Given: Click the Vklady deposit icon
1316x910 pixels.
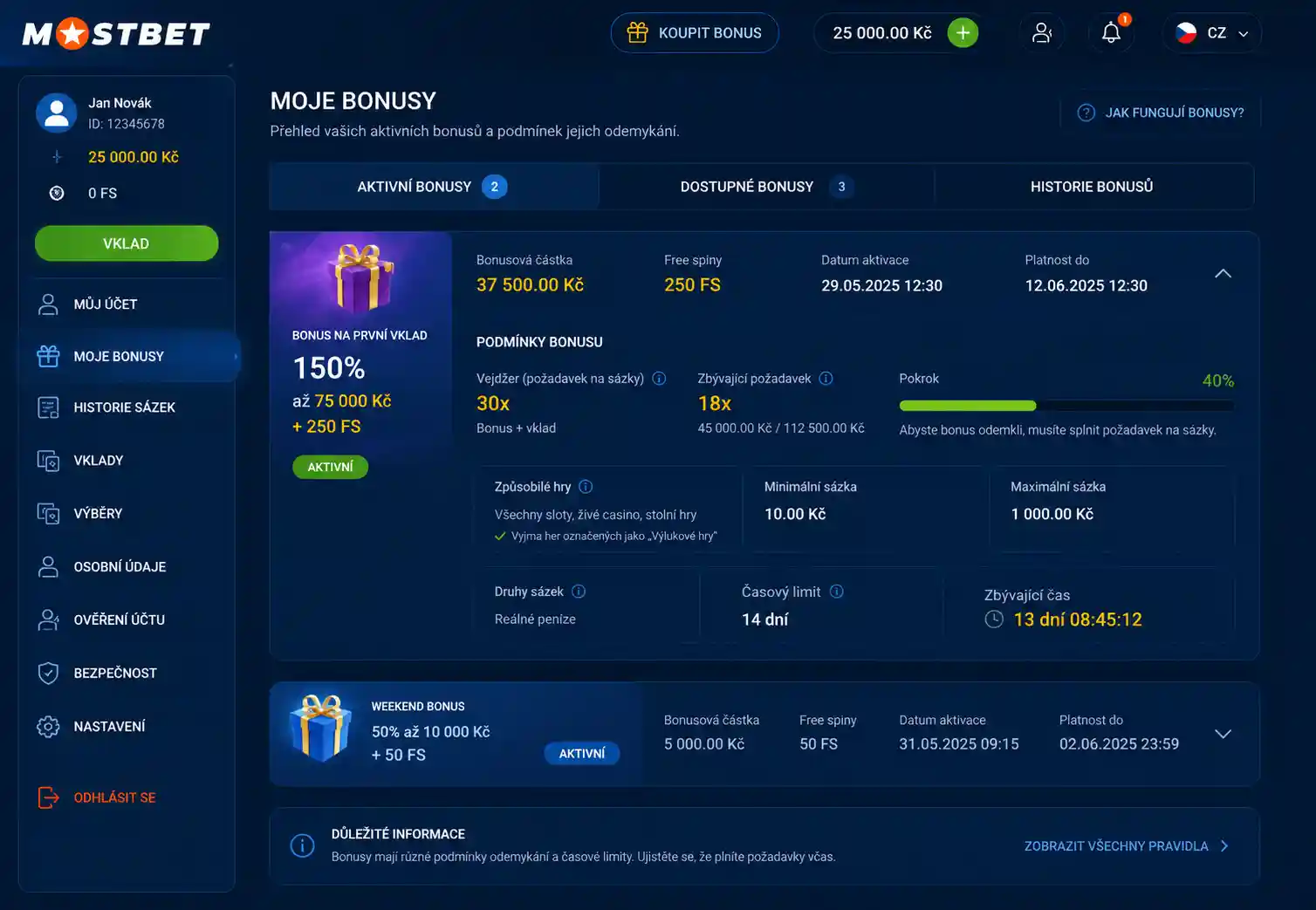Looking at the screenshot, I should point(48,461).
